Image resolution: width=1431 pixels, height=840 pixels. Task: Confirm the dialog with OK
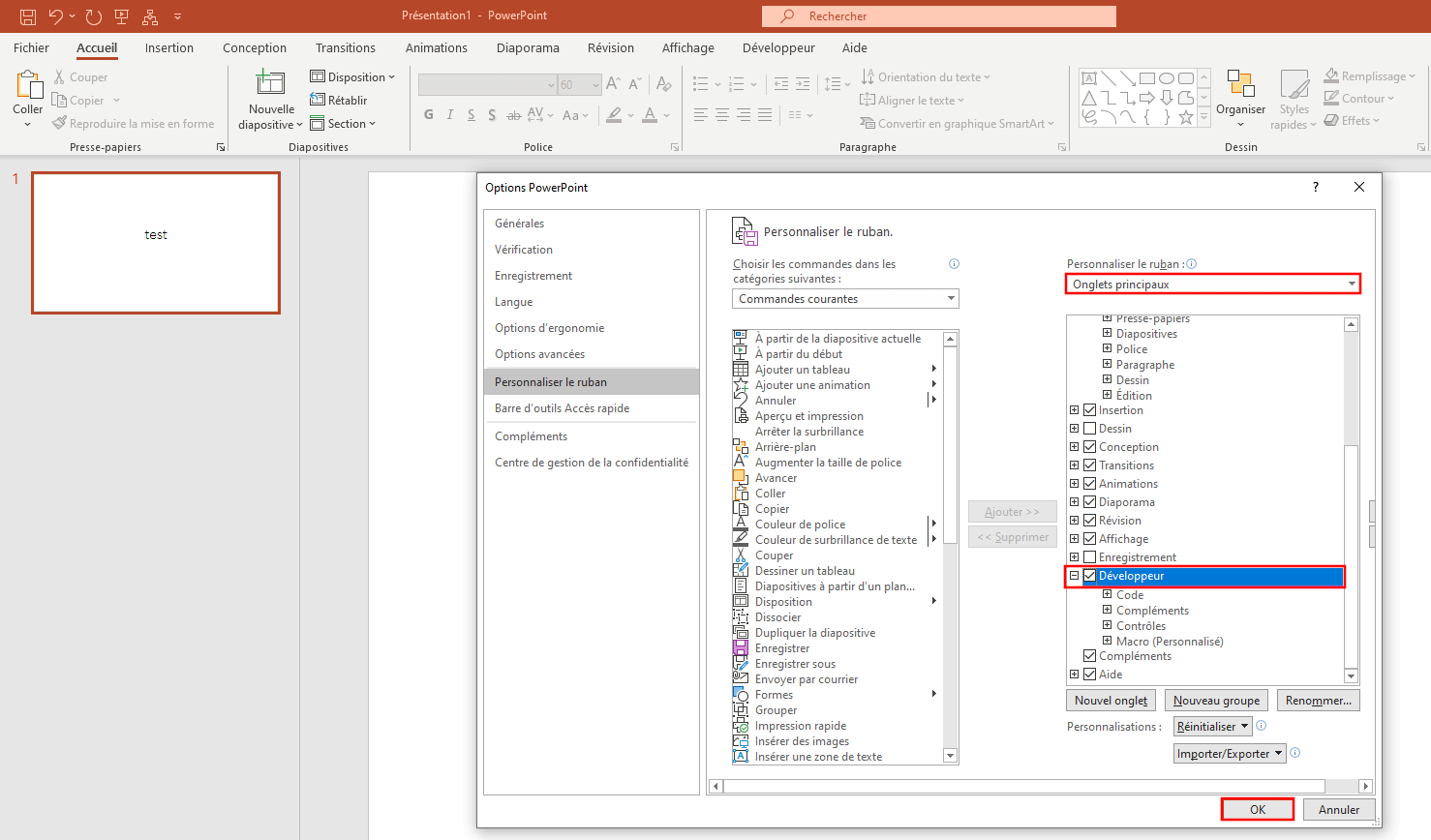[1258, 809]
